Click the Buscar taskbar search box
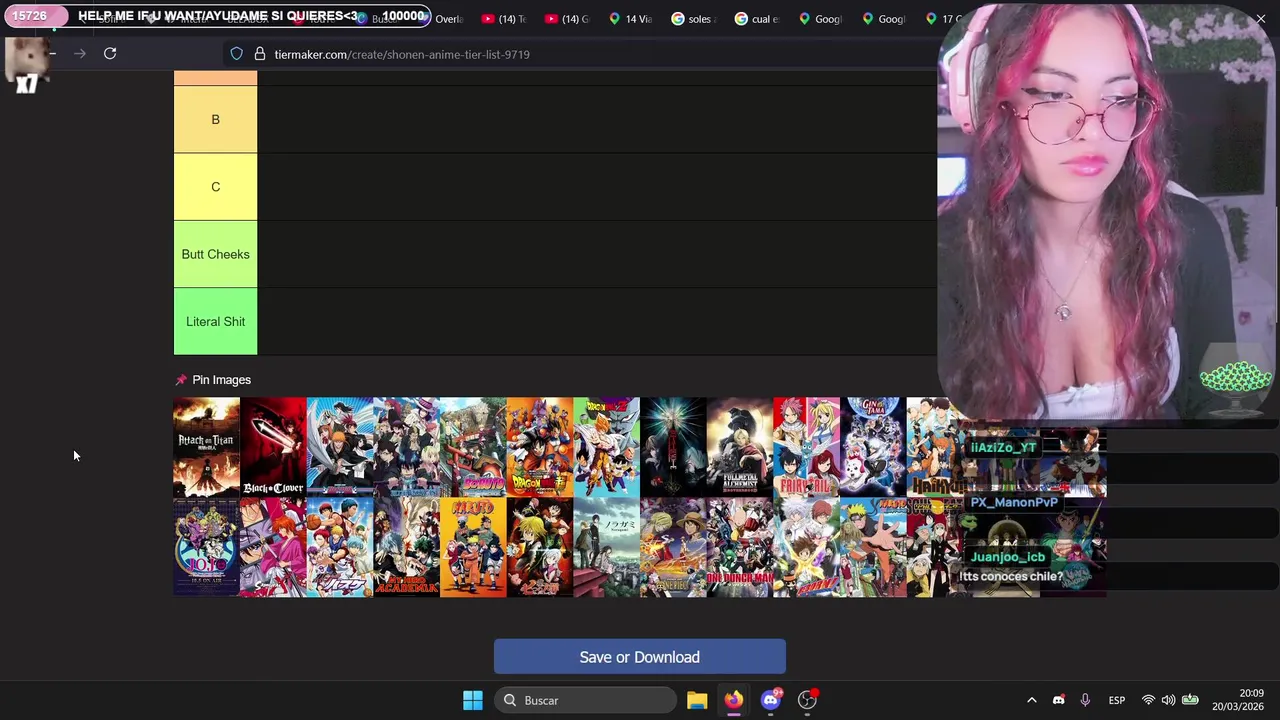The height and width of the screenshot is (720, 1280). 585,700
